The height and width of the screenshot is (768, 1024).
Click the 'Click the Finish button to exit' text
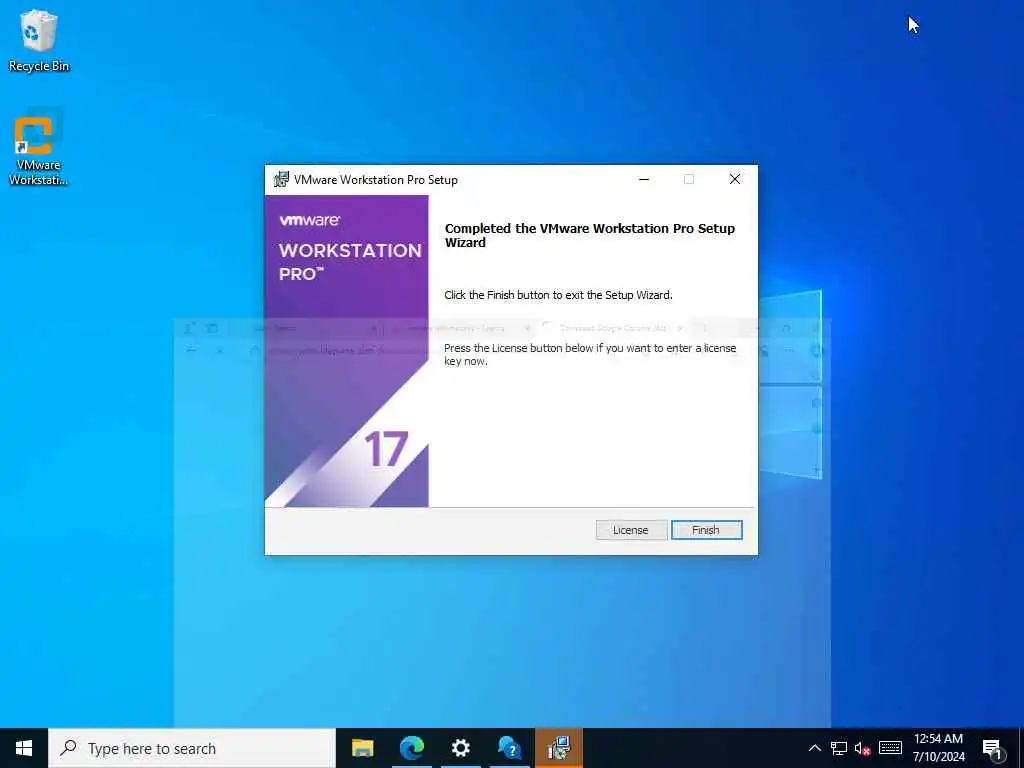coord(558,295)
